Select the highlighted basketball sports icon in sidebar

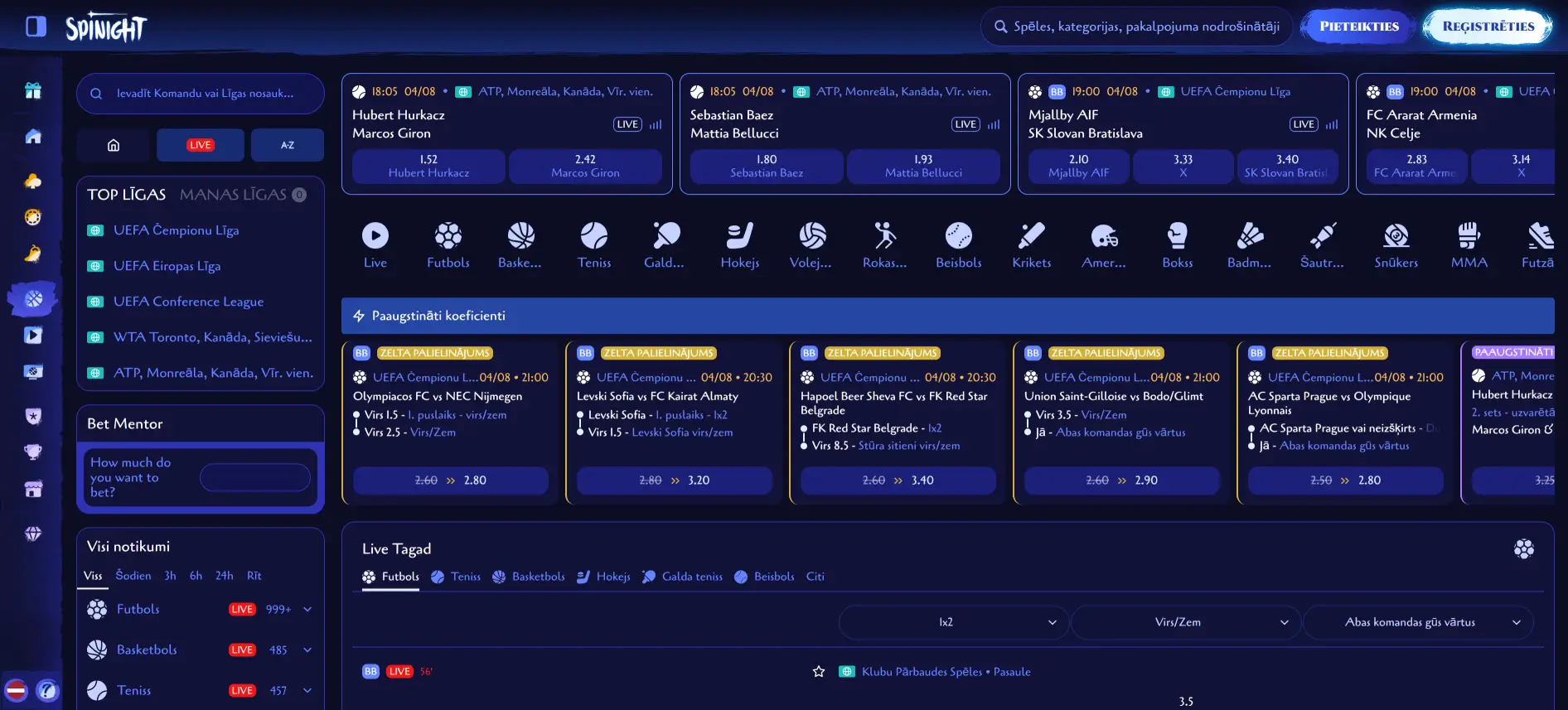click(33, 299)
